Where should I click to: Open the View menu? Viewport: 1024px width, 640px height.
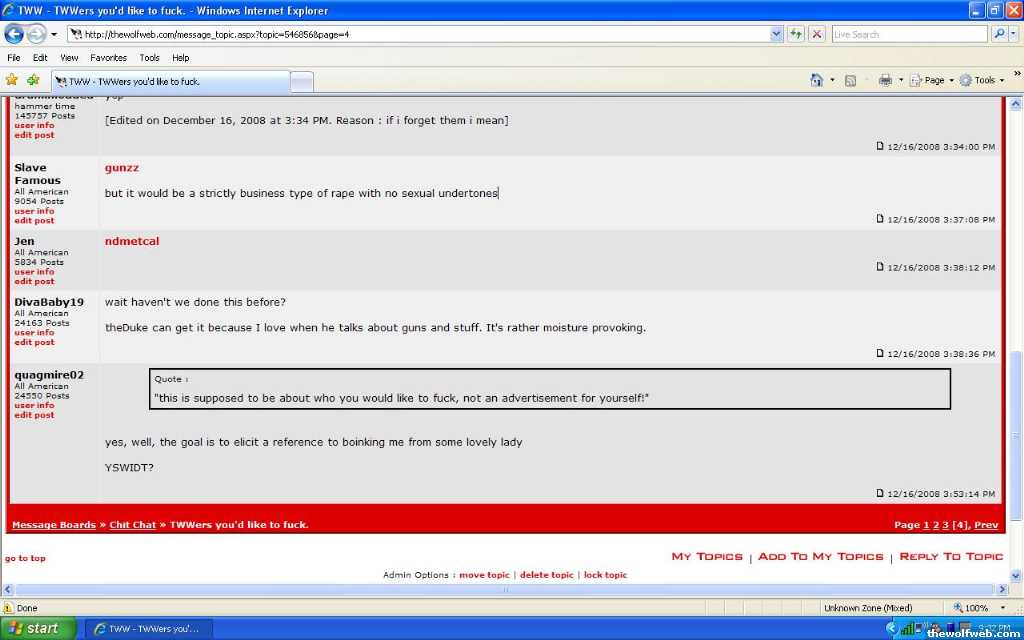69,58
